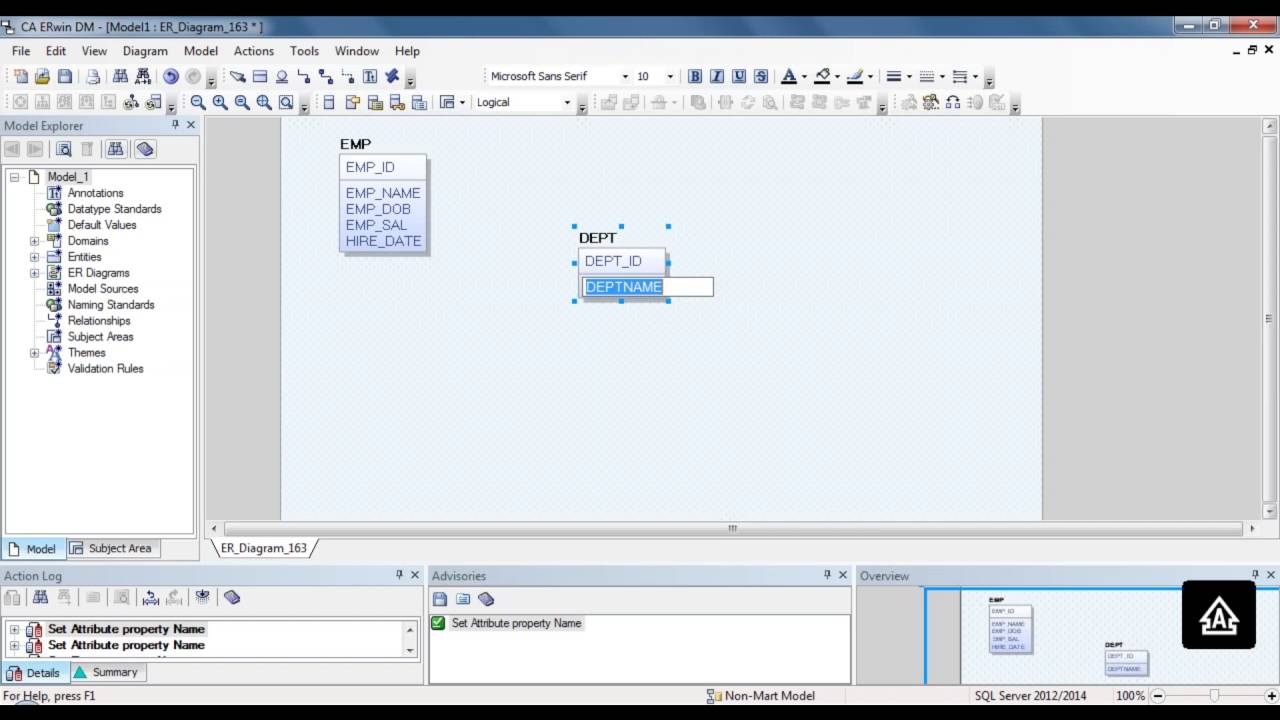This screenshot has height=720, width=1280.
Task: Open the Actions menu
Action: (x=254, y=51)
